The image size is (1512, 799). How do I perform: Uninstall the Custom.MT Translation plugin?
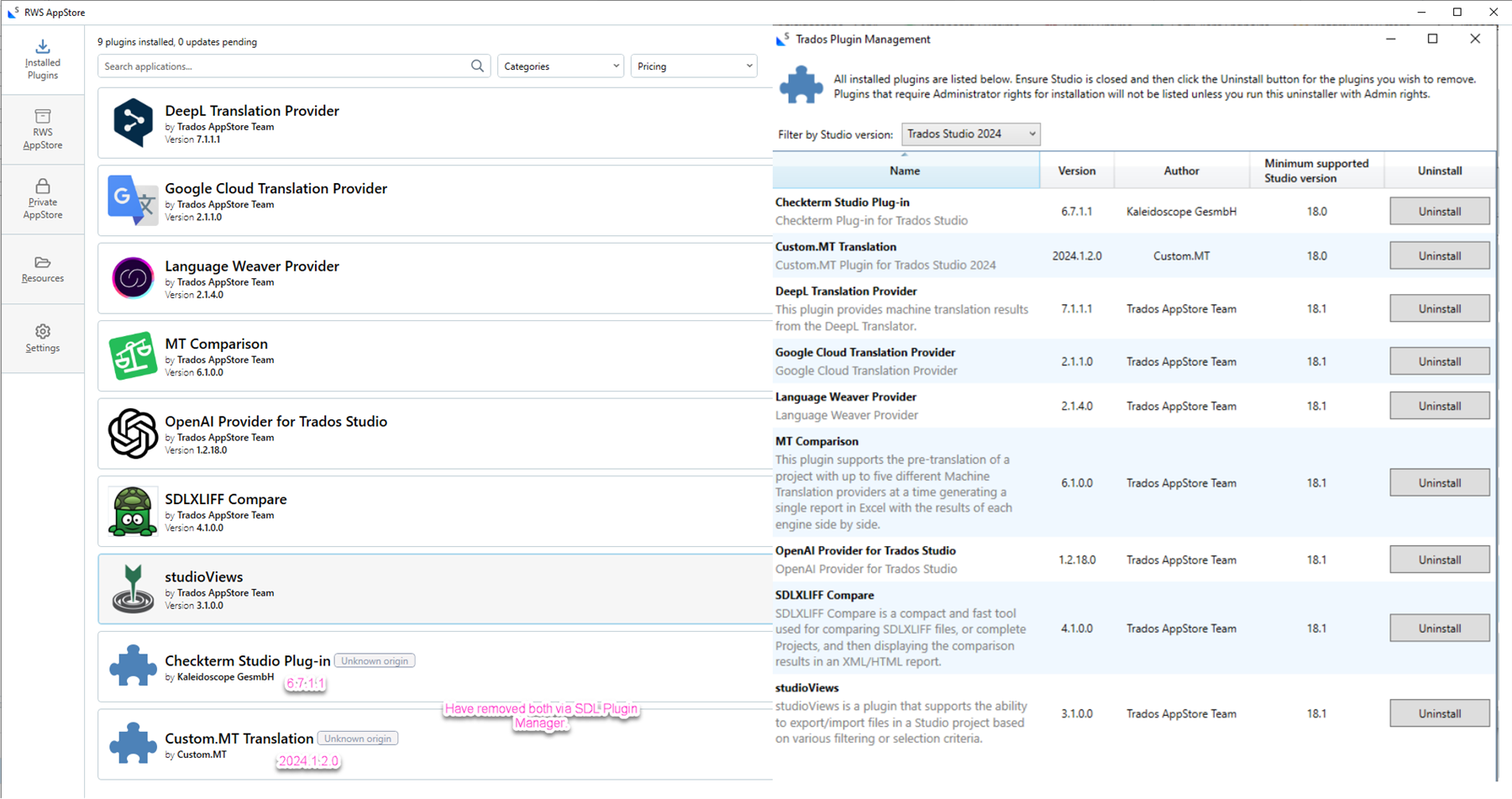(1439, 255)
